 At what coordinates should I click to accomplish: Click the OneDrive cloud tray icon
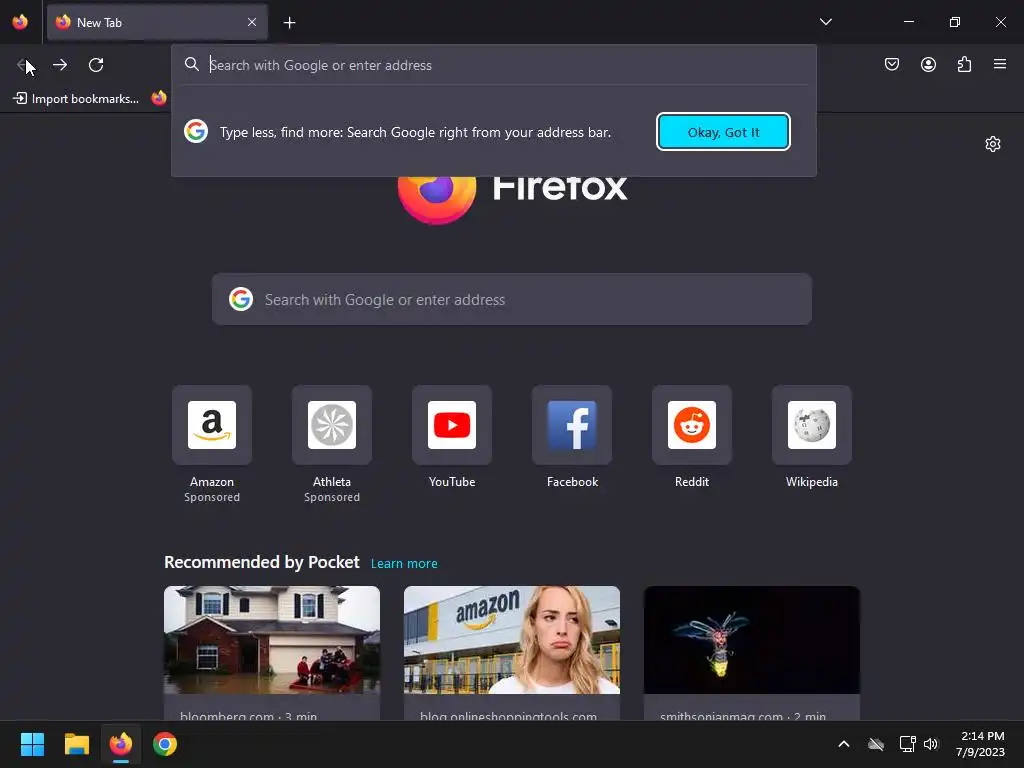pyautogui.click(x=876, y=744)
